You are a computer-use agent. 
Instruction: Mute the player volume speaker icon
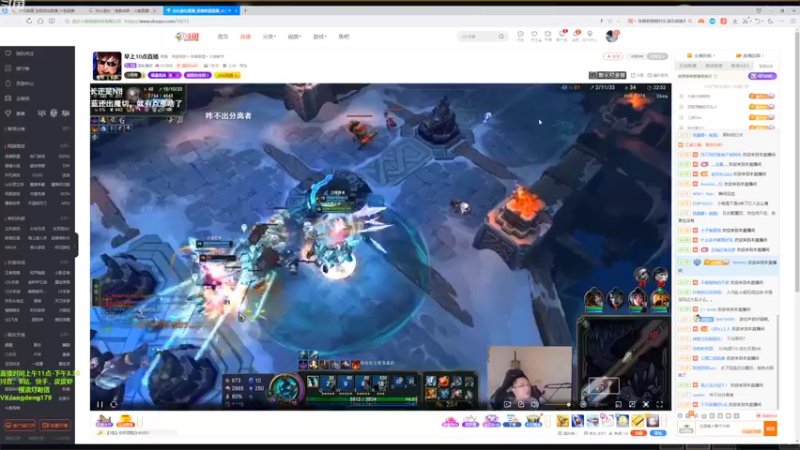point(535,405)
